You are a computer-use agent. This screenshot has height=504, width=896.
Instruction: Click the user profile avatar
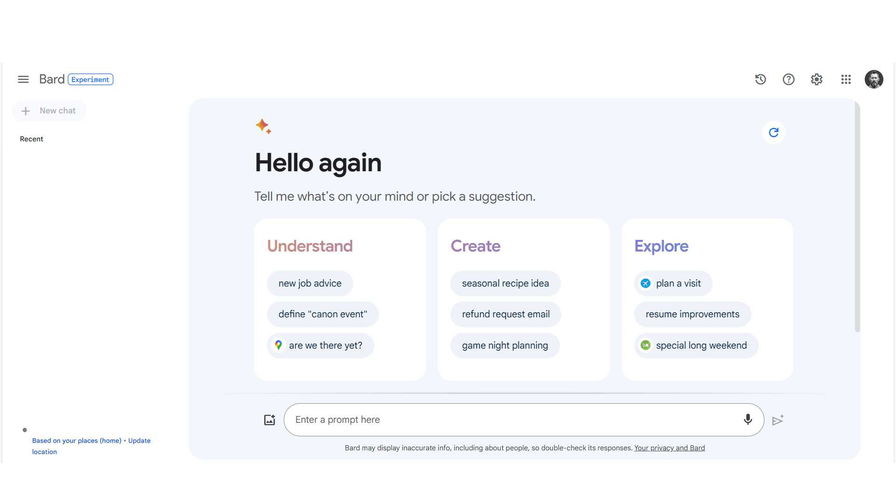[x=874, y=80]
